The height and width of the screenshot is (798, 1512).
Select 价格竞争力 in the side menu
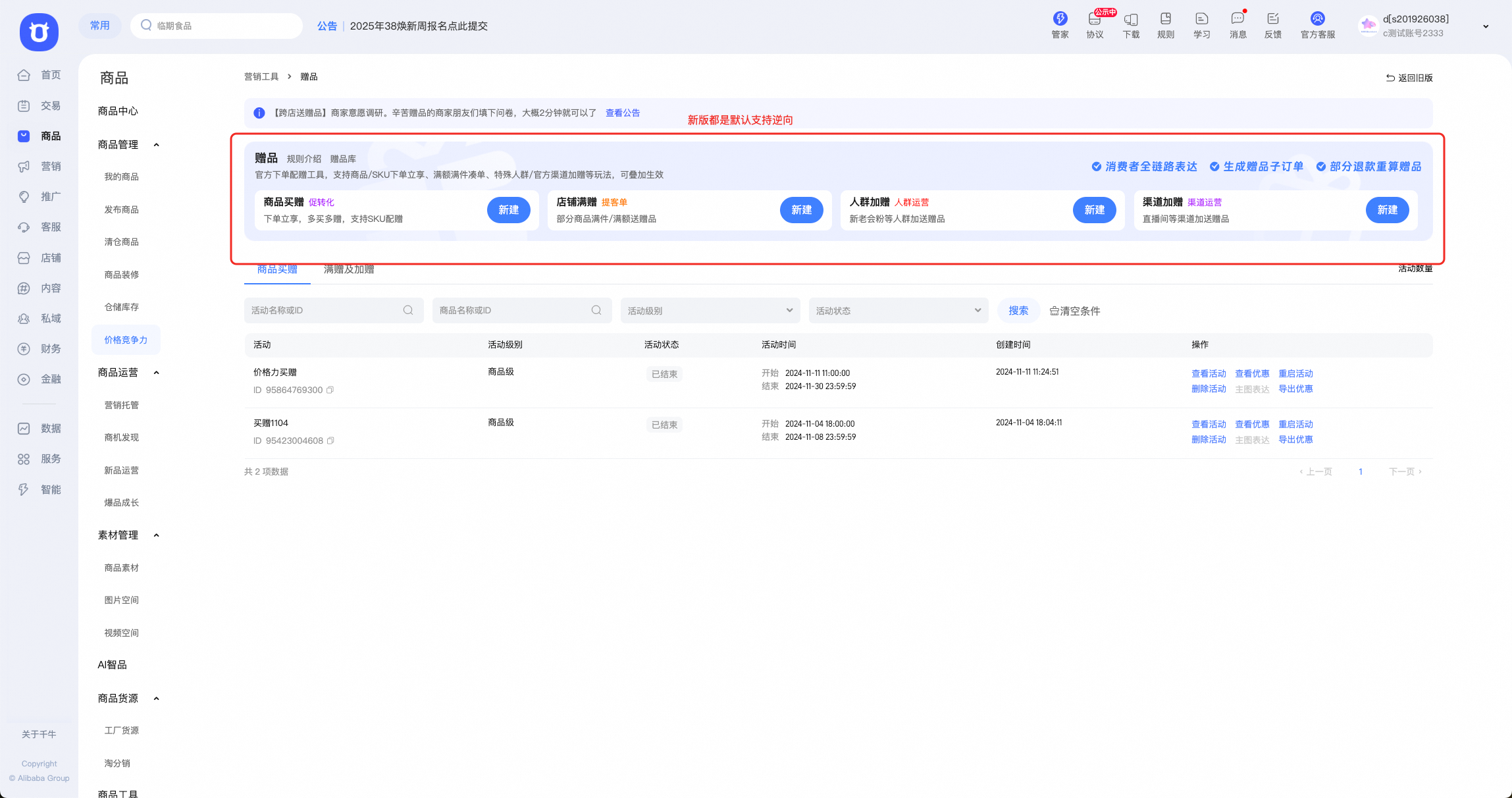[126, 340]
